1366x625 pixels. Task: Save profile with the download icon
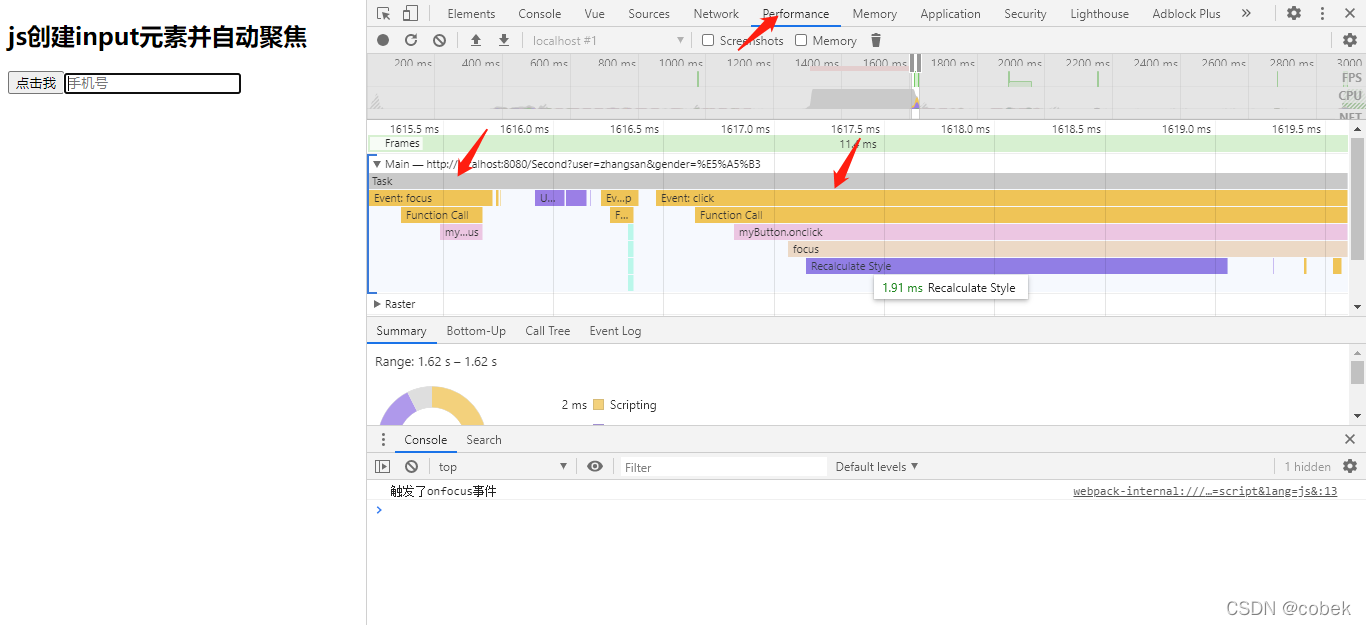tap(504, 40)
